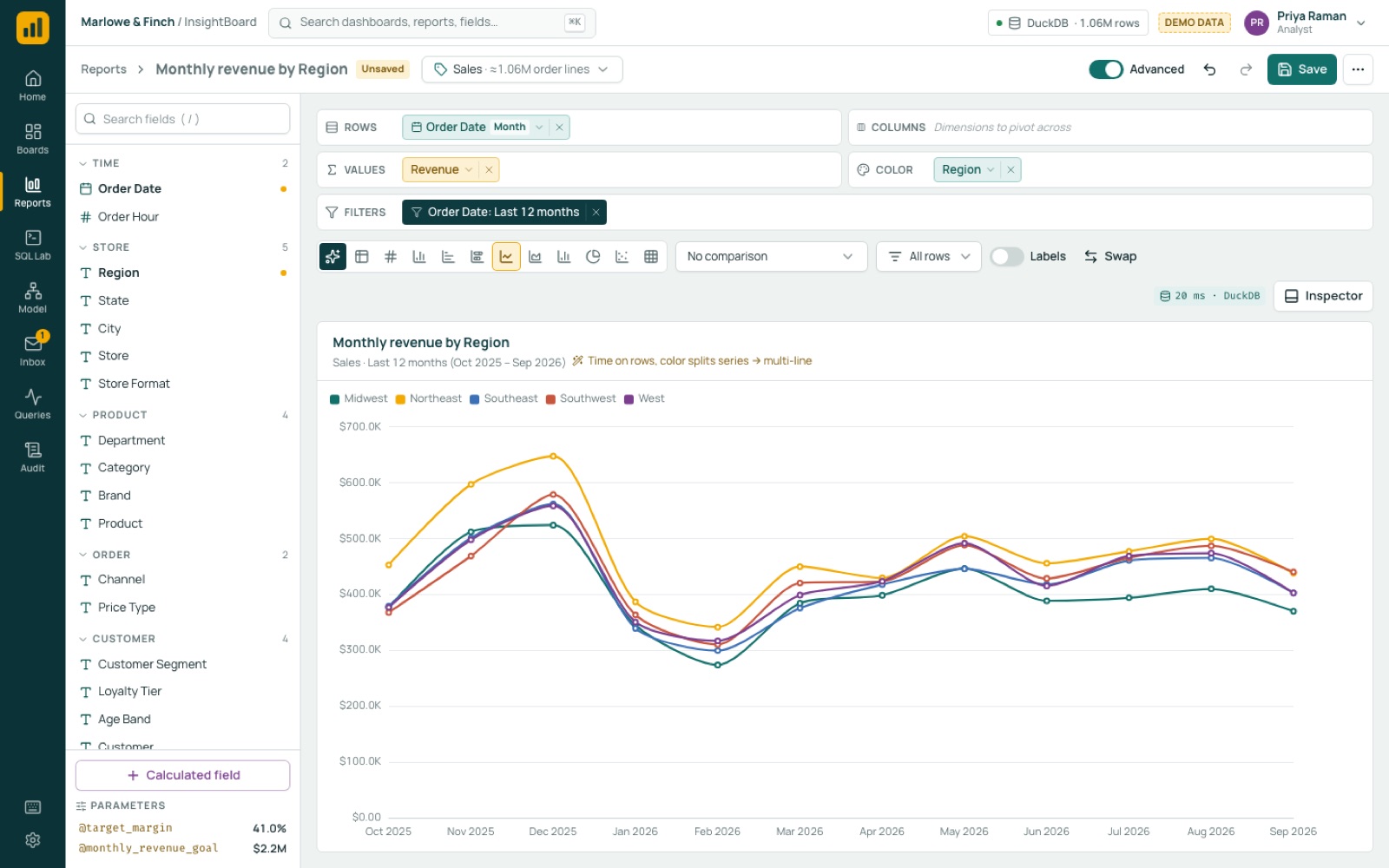Open the All rows dropdown
Image resolution: width=1389 pixels, height=868 pixels.
(x=929, y=256)
